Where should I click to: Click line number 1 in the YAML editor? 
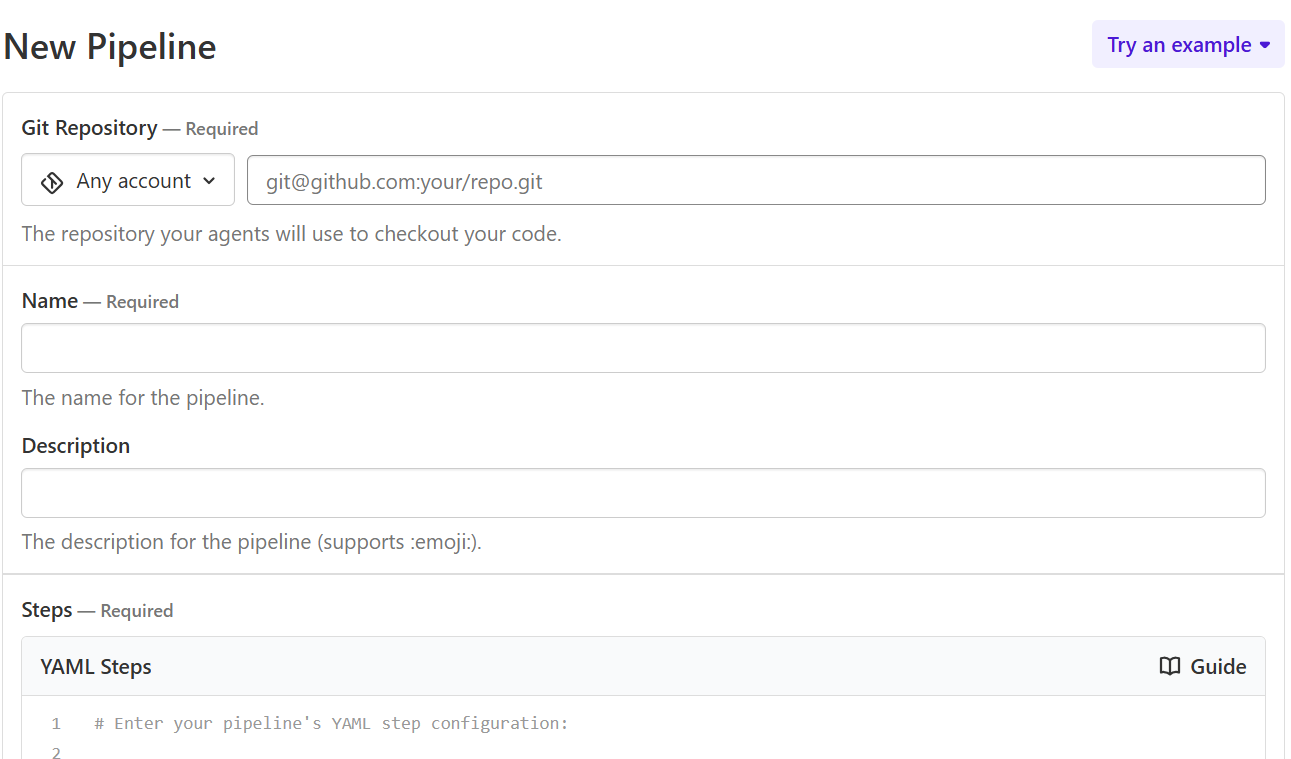tap(56, 723)
